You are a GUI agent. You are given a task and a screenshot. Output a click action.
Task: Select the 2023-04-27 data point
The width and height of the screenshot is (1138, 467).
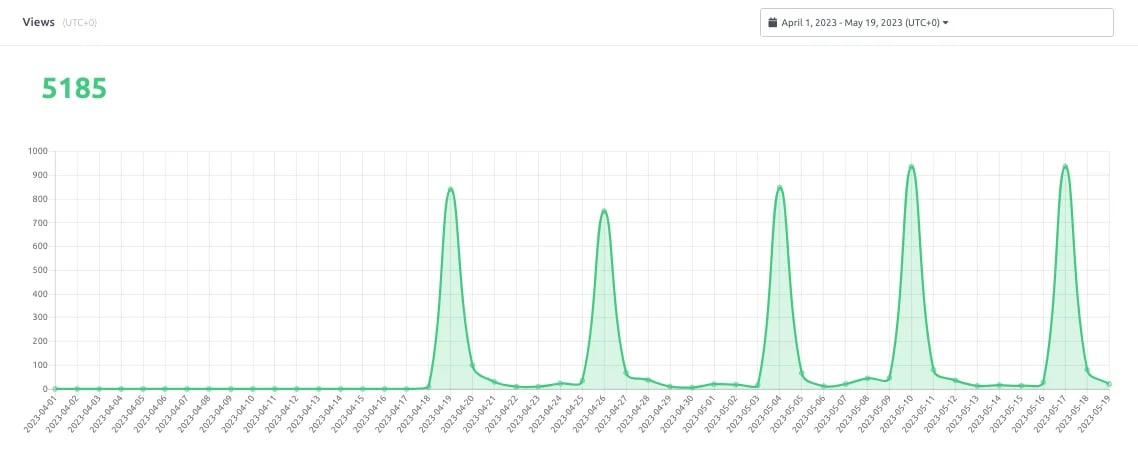(626, 373)
